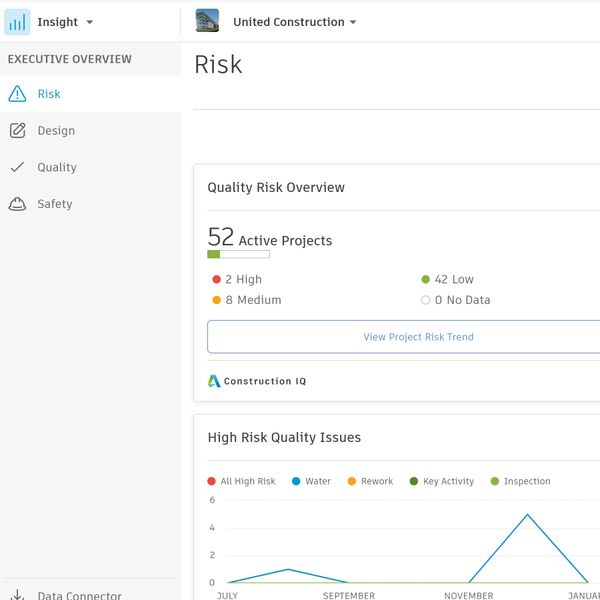This screenshot has width=600, height=600.
Task: Expand the United Construction account dropdown
Action: 294,22
